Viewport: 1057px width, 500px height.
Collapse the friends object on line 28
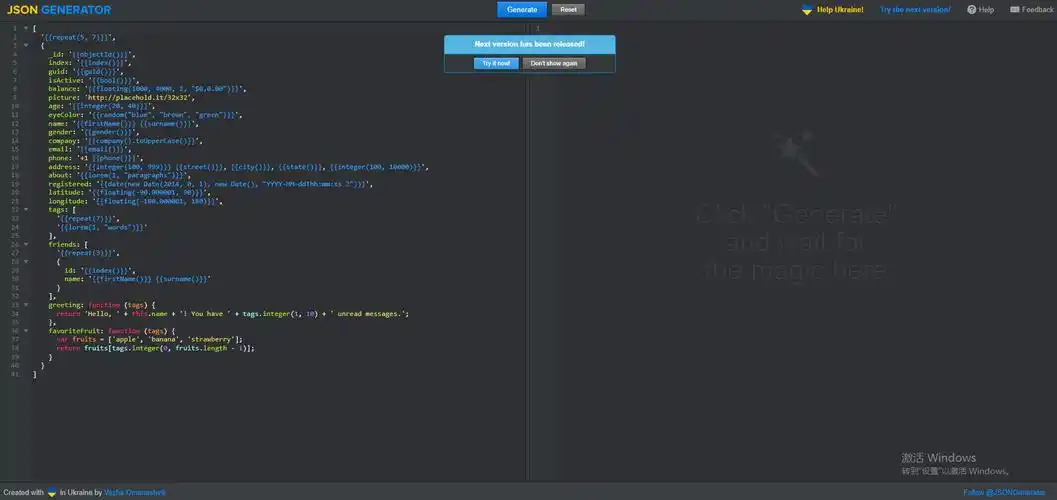(x=27, y=261)
